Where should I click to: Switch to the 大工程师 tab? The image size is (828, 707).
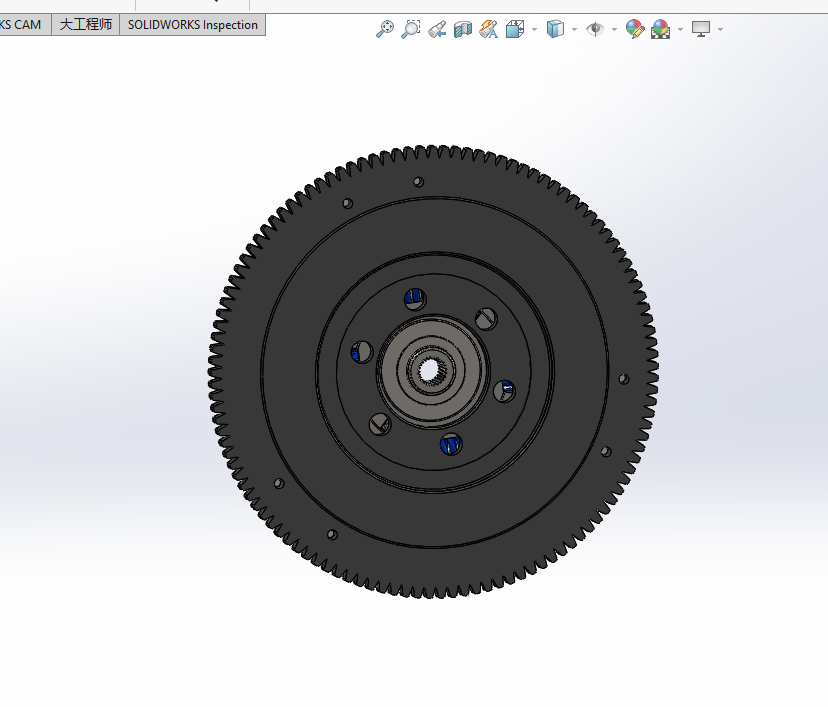(x=86, y=25)
